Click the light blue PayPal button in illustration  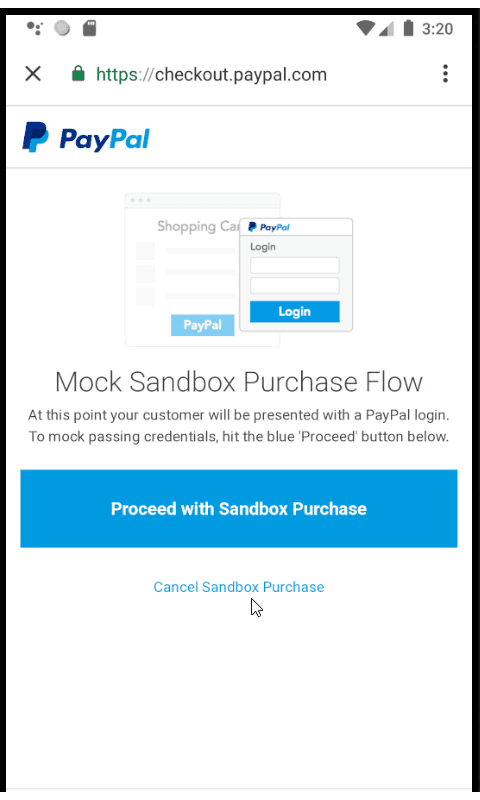[203, 325]
